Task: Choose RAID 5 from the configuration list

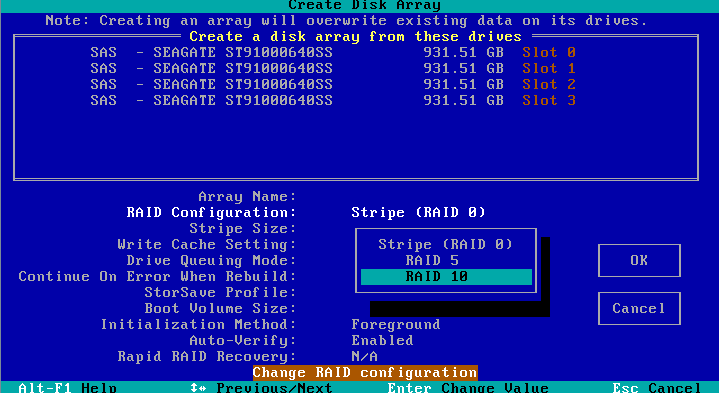Action: click(432, 260)
